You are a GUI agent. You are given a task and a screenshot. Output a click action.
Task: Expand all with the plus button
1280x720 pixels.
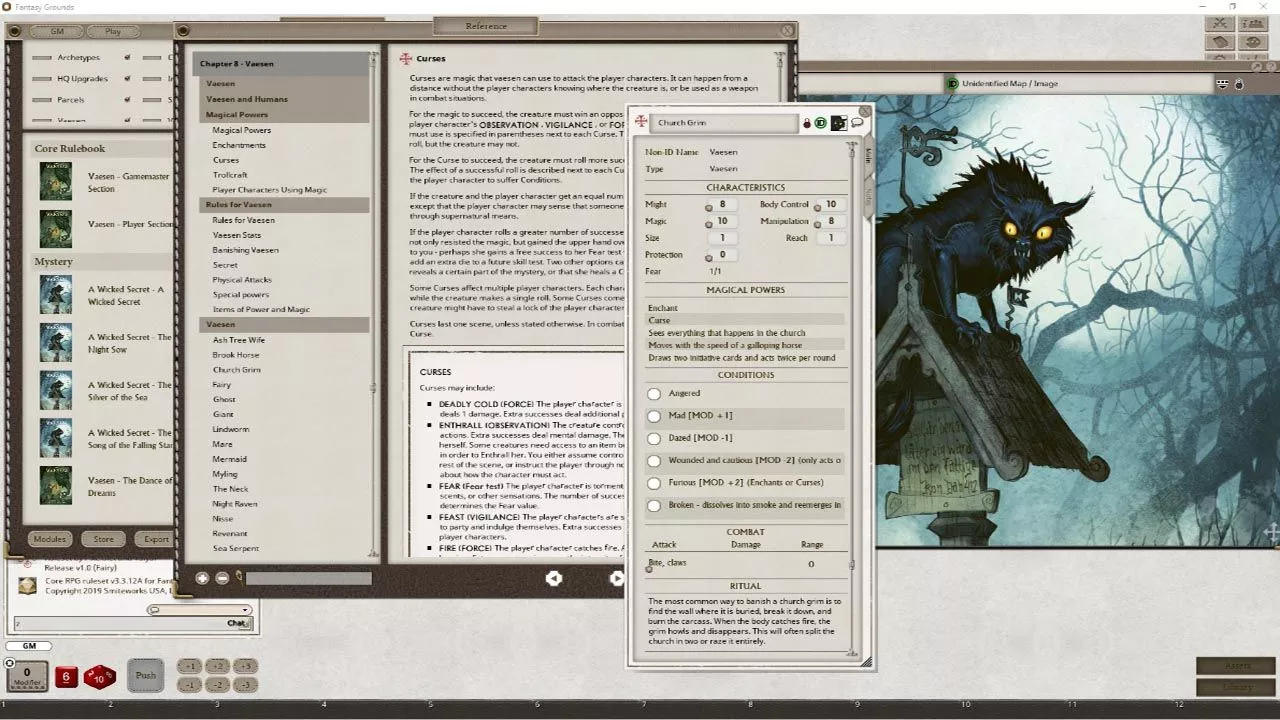[202, 577]
